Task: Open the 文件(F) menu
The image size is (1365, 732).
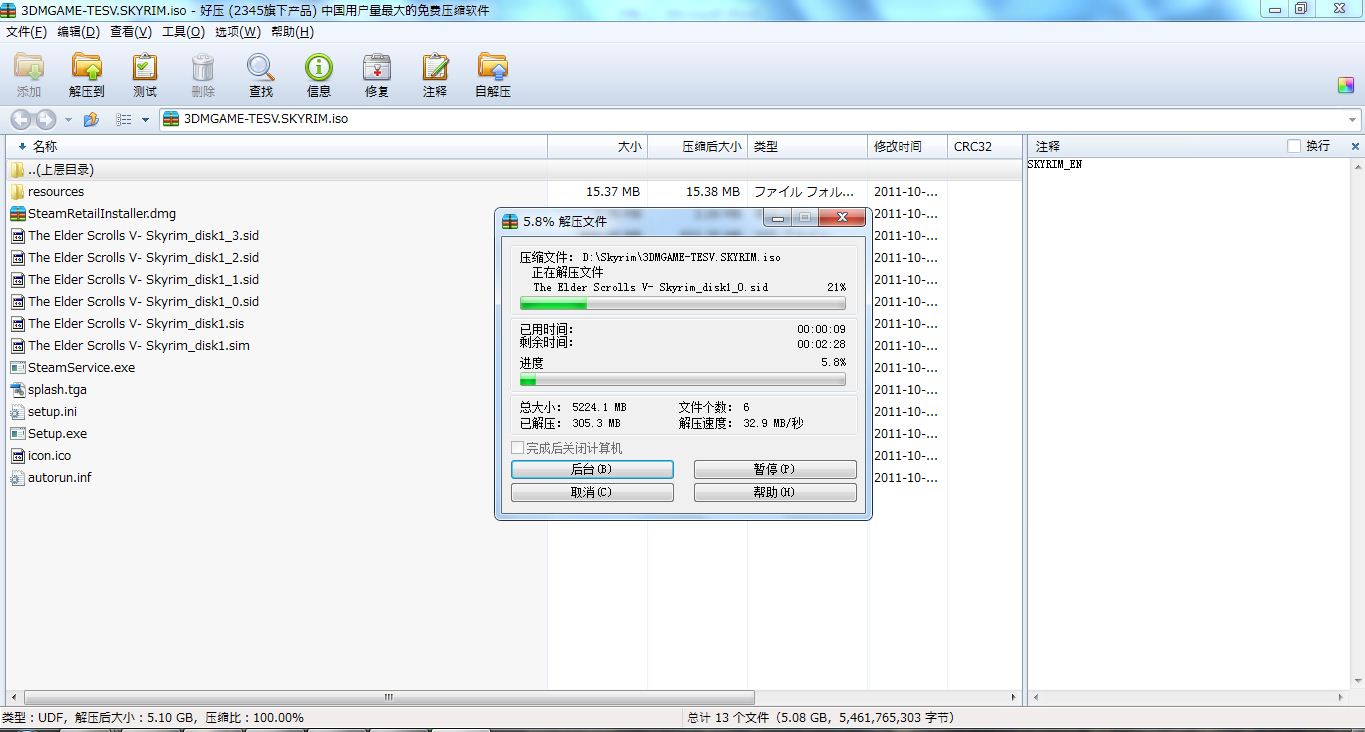Action: pos(26,31)
